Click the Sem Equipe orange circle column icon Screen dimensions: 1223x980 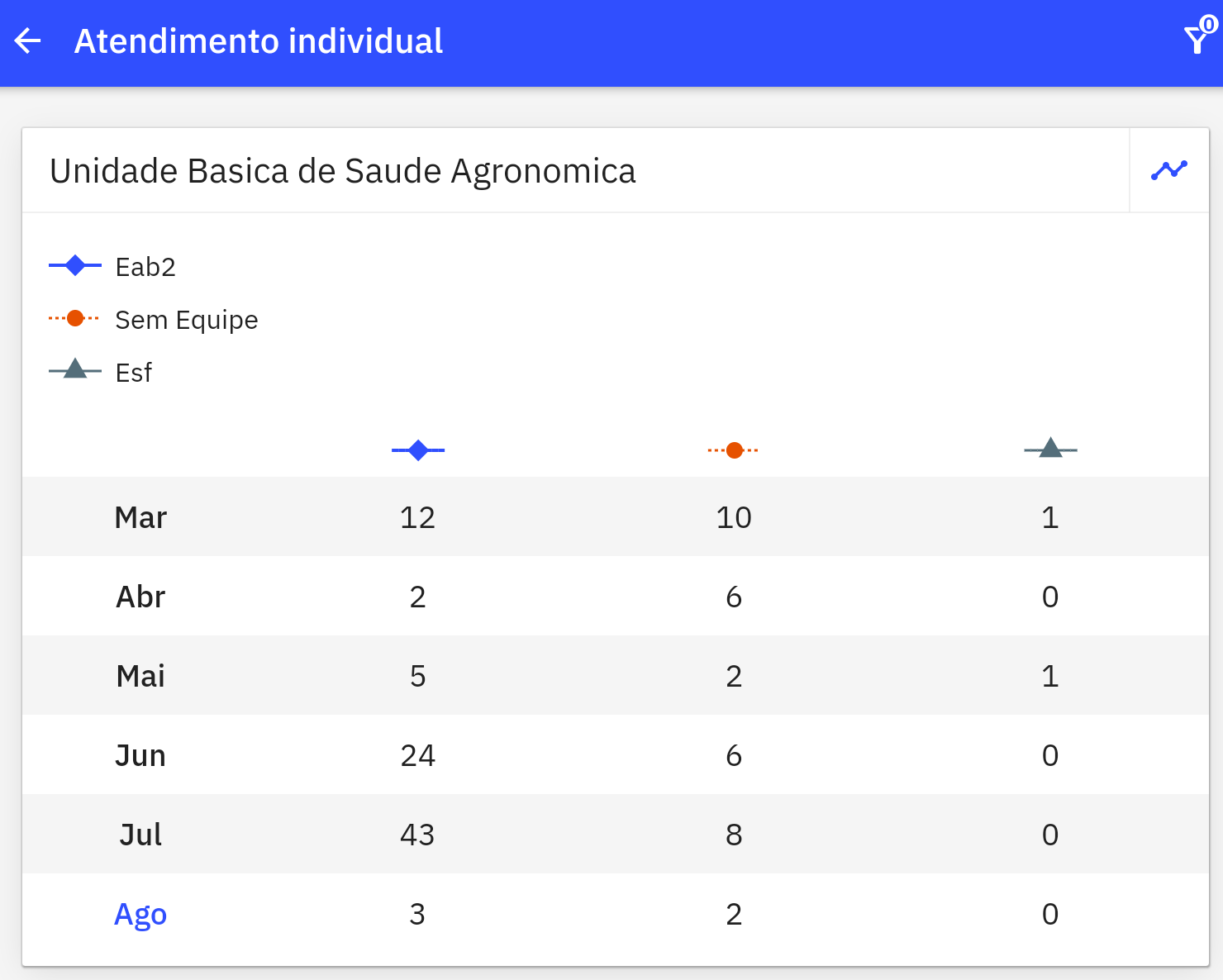[x=734, y=450]
